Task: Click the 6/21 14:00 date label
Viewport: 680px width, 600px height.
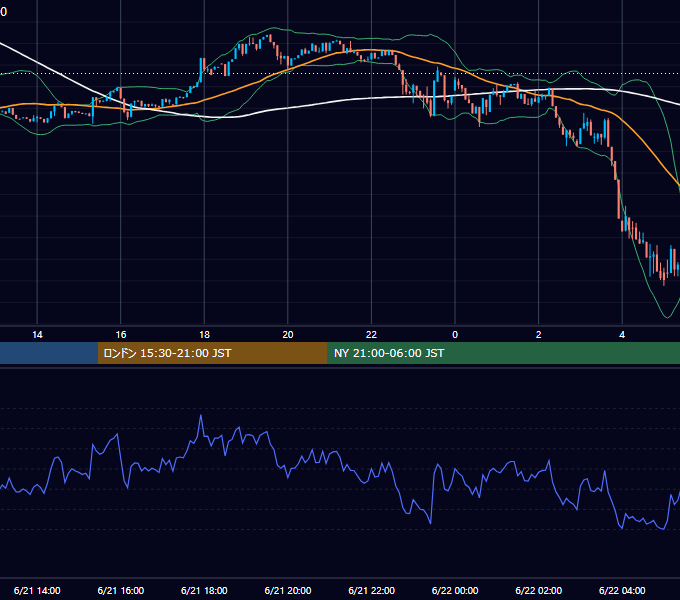Action: 37,590
